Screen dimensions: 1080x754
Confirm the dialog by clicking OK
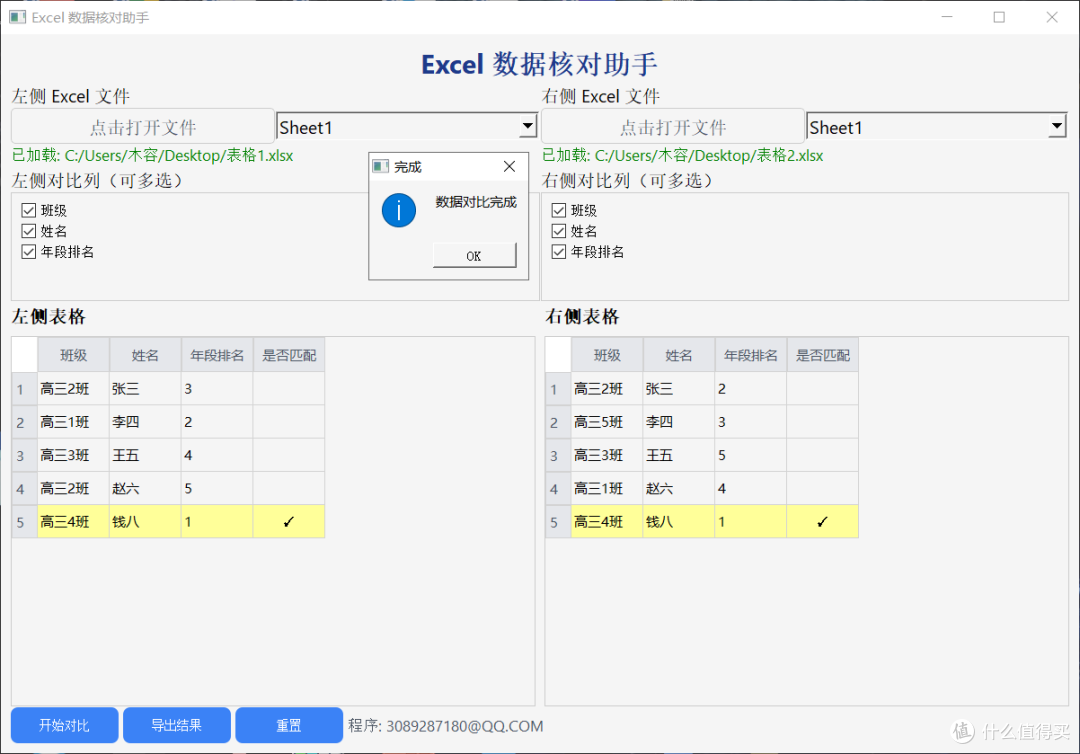[475, 255]
